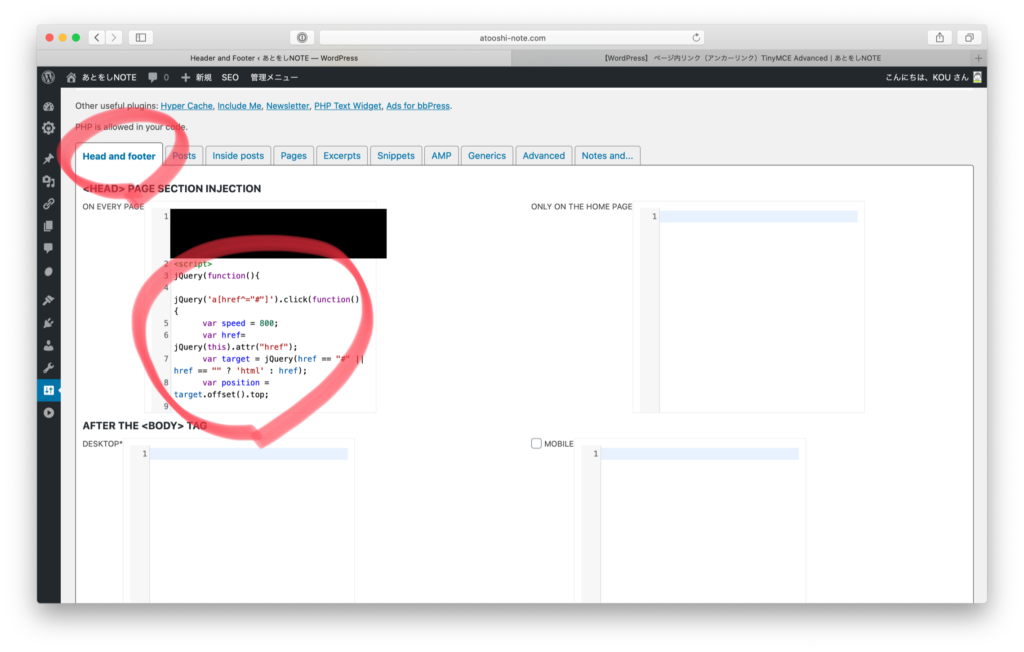Follow the PHP Text Widget link
The width and height of the screenshot is (1024, 652).
point(347,105)
